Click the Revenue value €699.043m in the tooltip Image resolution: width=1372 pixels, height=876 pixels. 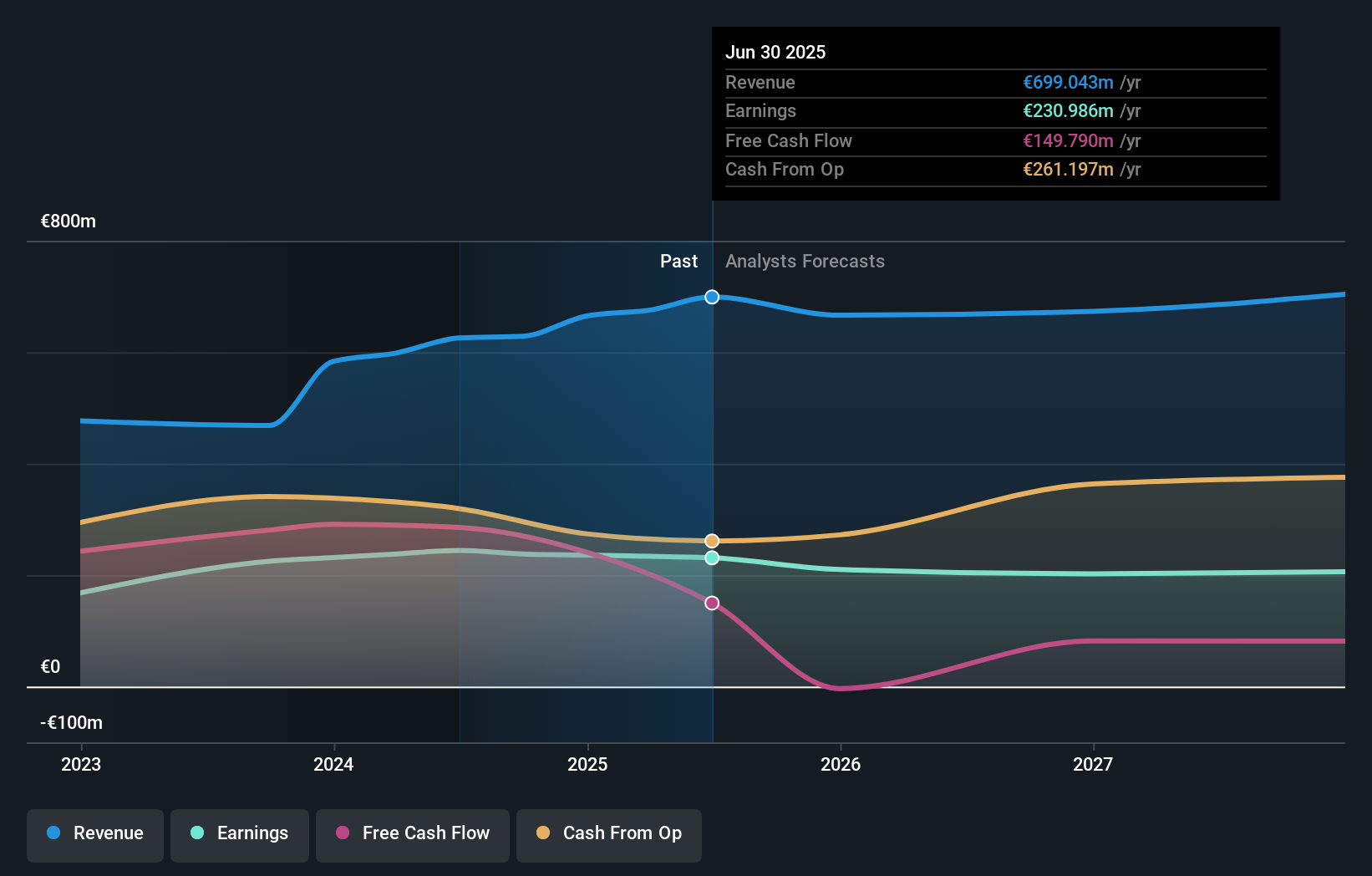[x=1068, y=83]
